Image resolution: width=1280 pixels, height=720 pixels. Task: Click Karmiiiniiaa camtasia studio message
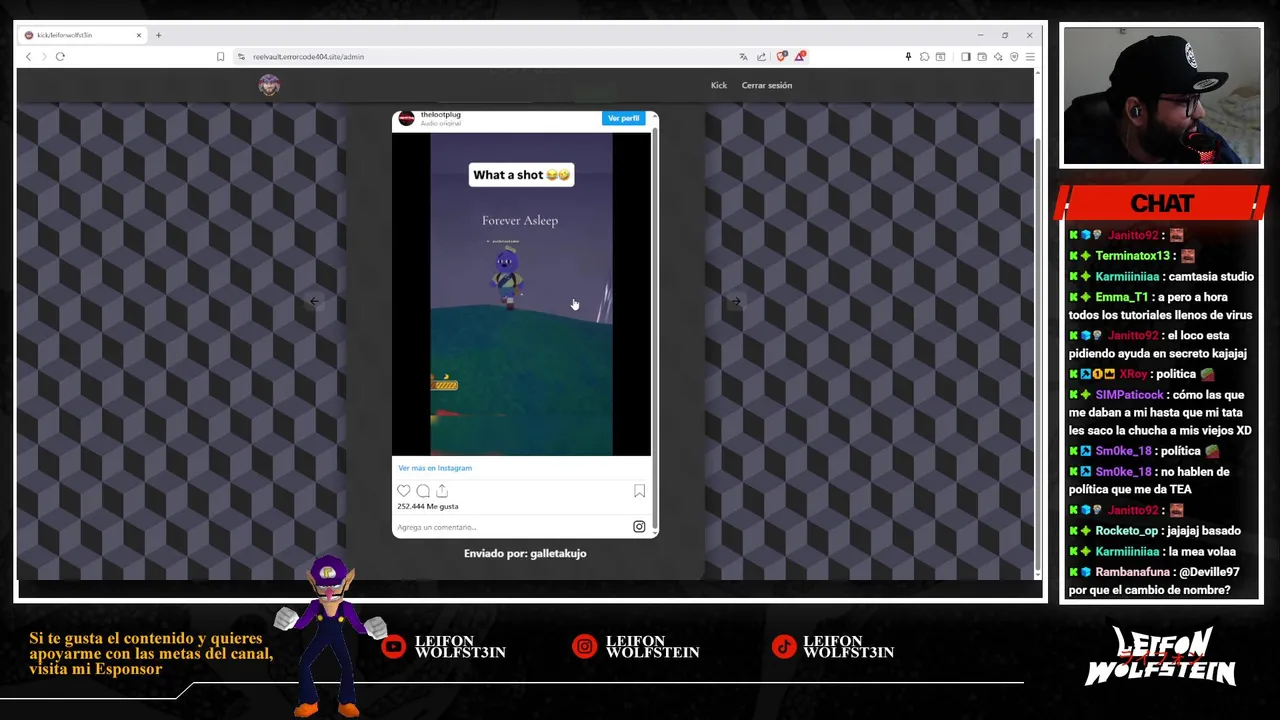(x=1161, y=277)
